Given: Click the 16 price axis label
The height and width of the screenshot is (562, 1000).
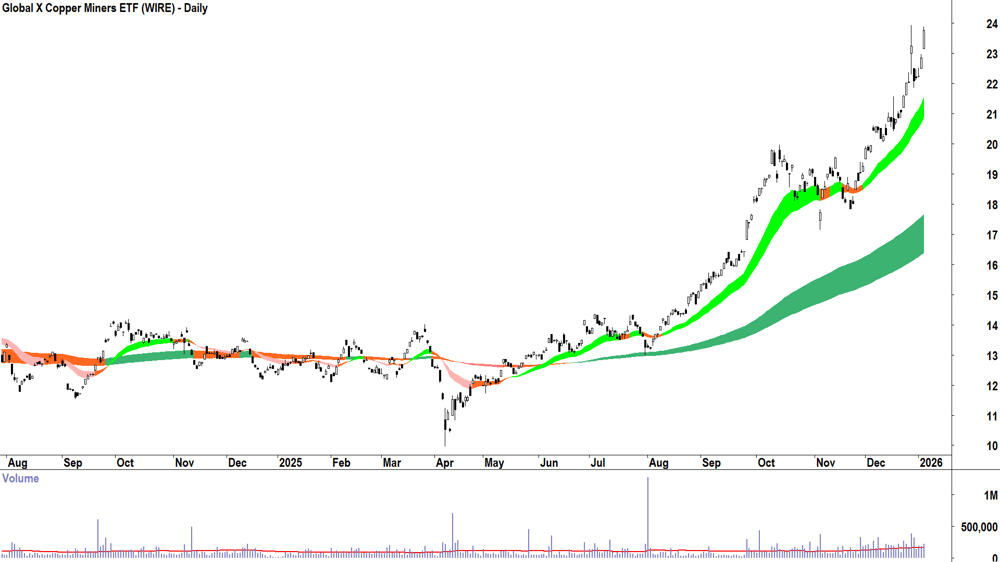Looking at the screenshot, I should (992, 265).
